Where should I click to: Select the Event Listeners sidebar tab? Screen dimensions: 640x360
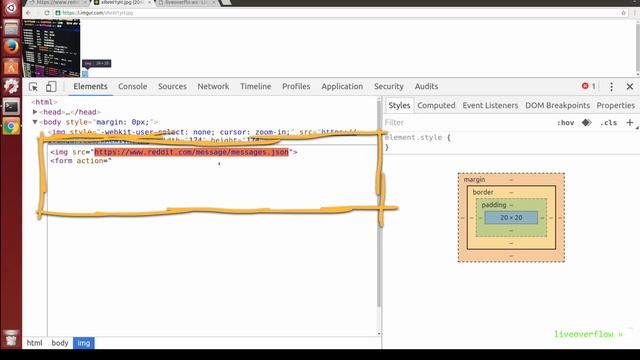point(490,105)
